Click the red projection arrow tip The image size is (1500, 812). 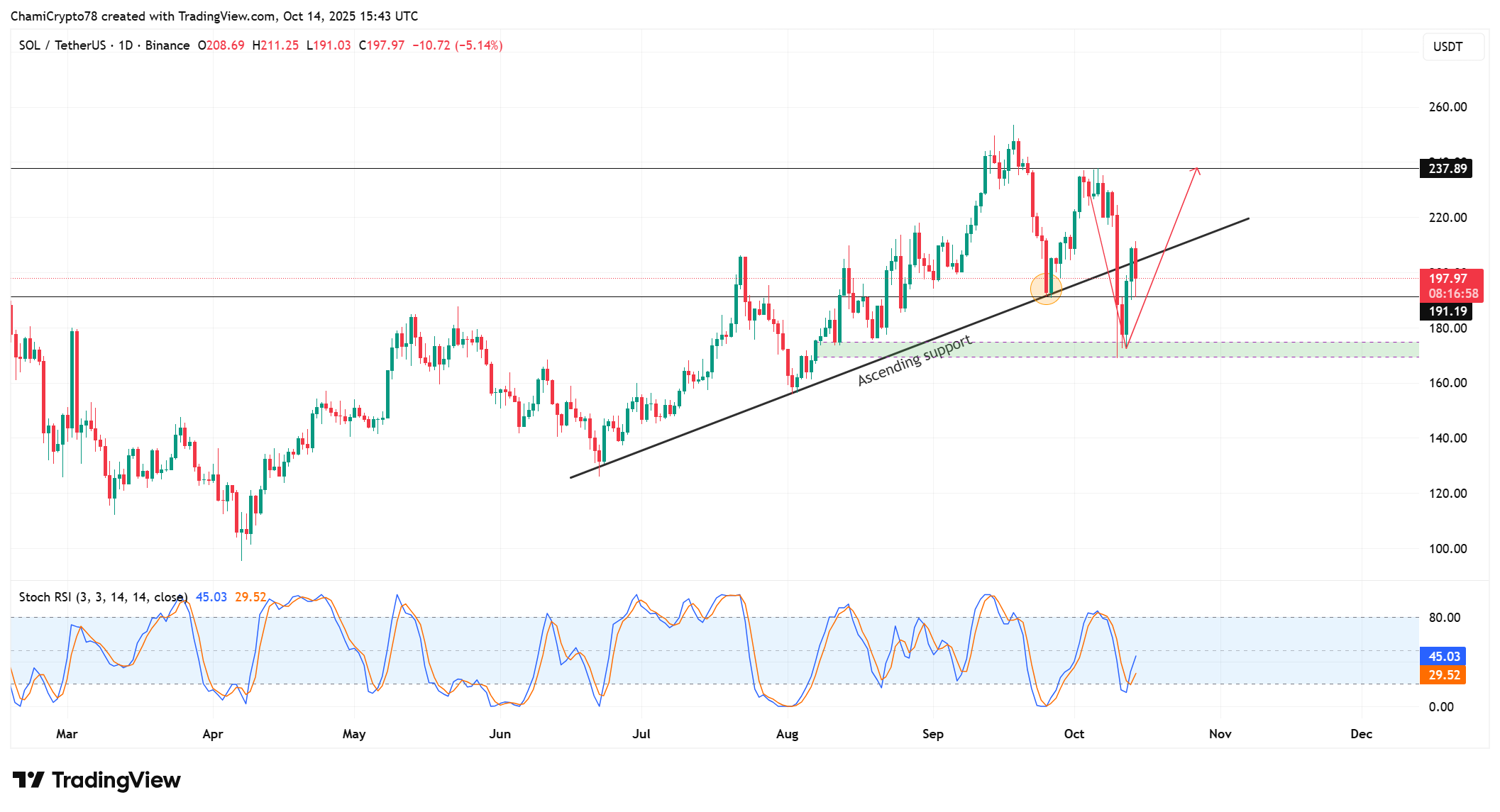click(1196, 169)
